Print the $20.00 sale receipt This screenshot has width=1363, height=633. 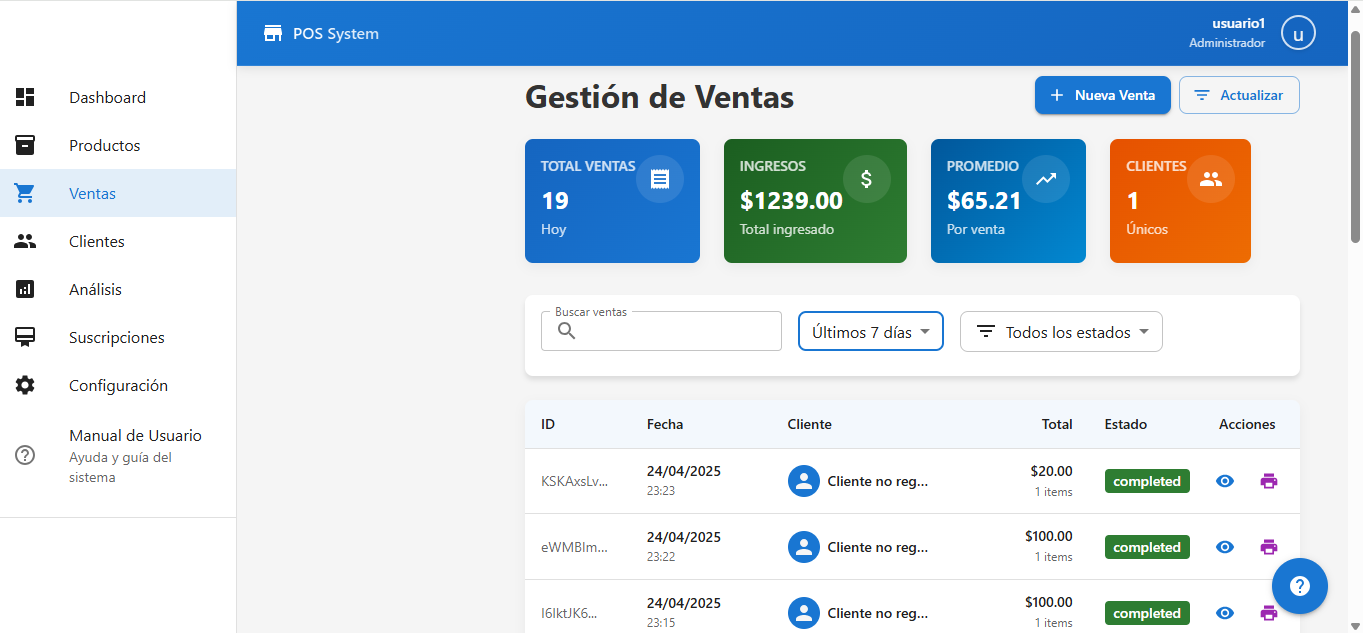[x=1269, y=481]
